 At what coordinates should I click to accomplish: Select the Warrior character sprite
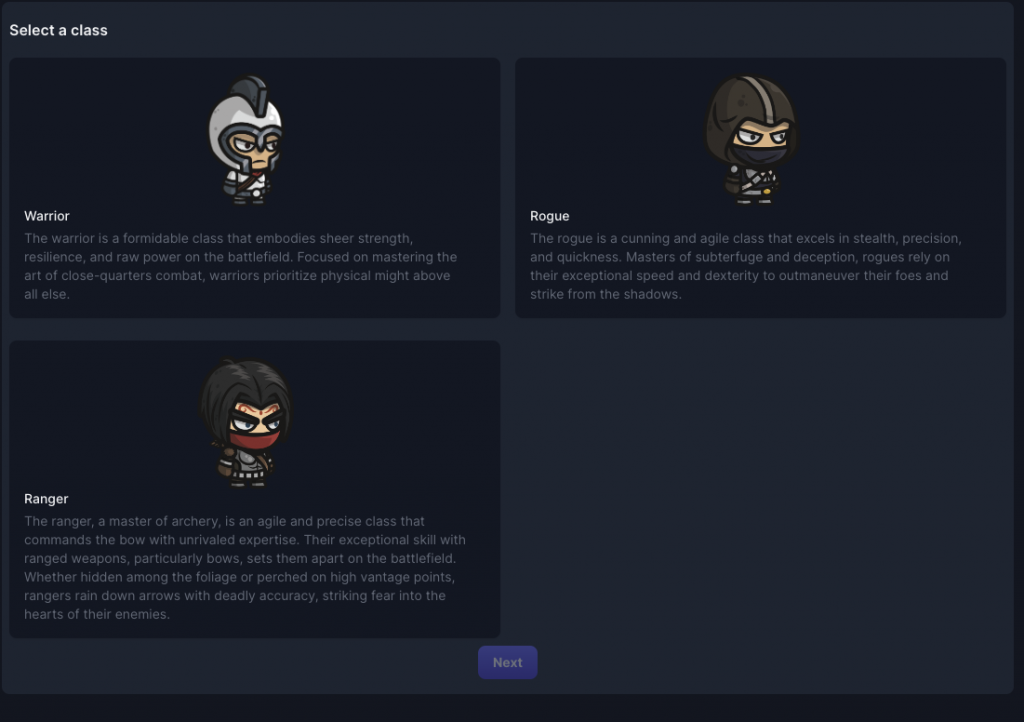tap(246, 140)
